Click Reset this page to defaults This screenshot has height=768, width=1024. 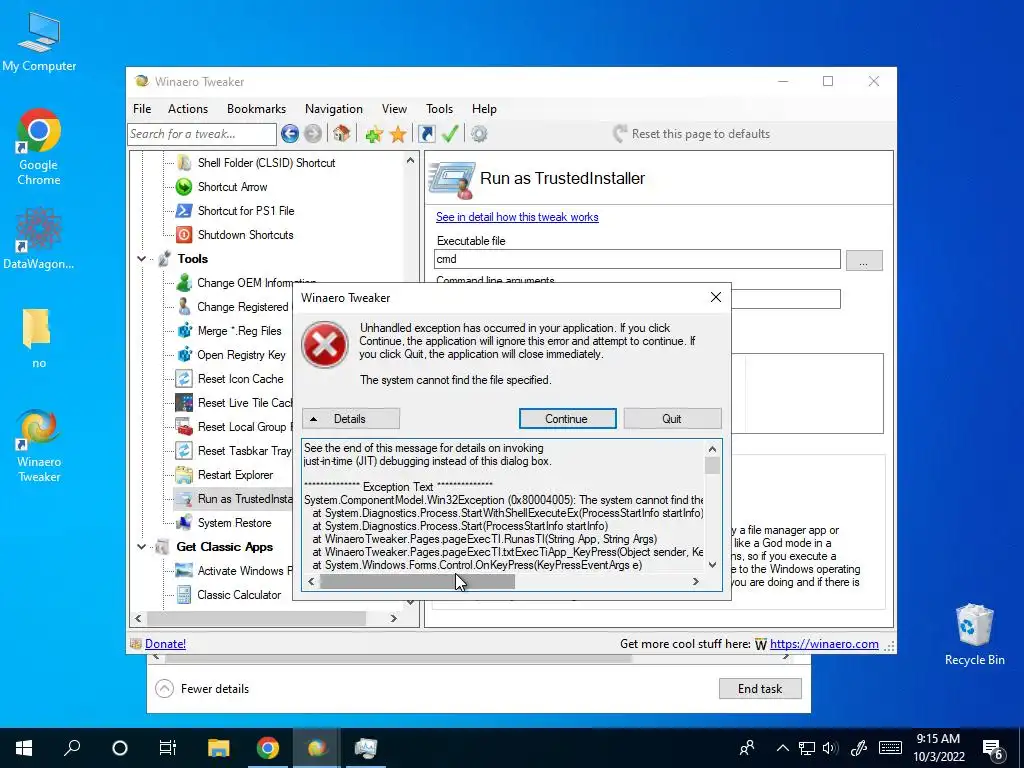pos(692,134)
